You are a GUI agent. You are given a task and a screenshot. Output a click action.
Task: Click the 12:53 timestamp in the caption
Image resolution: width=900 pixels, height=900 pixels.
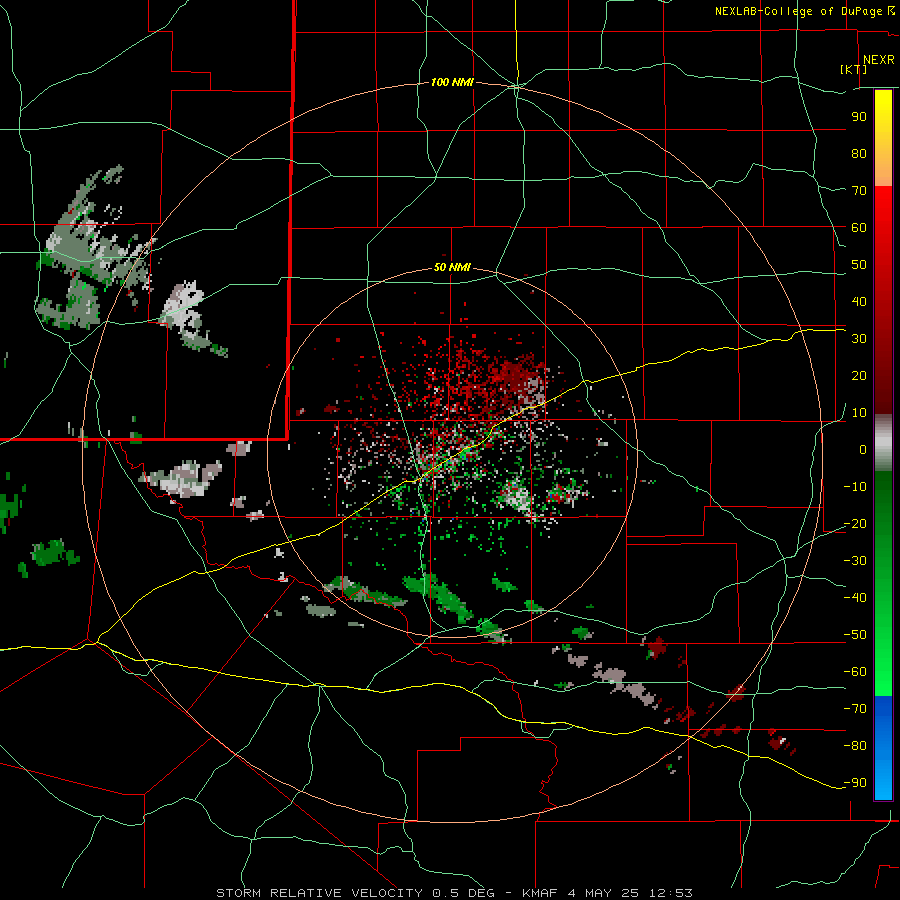[671, 893]
